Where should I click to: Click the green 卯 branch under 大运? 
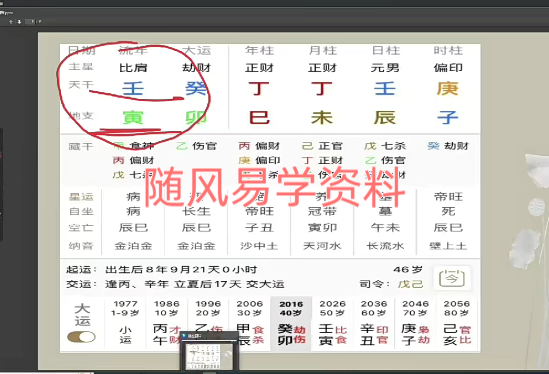tap(196, 118)
